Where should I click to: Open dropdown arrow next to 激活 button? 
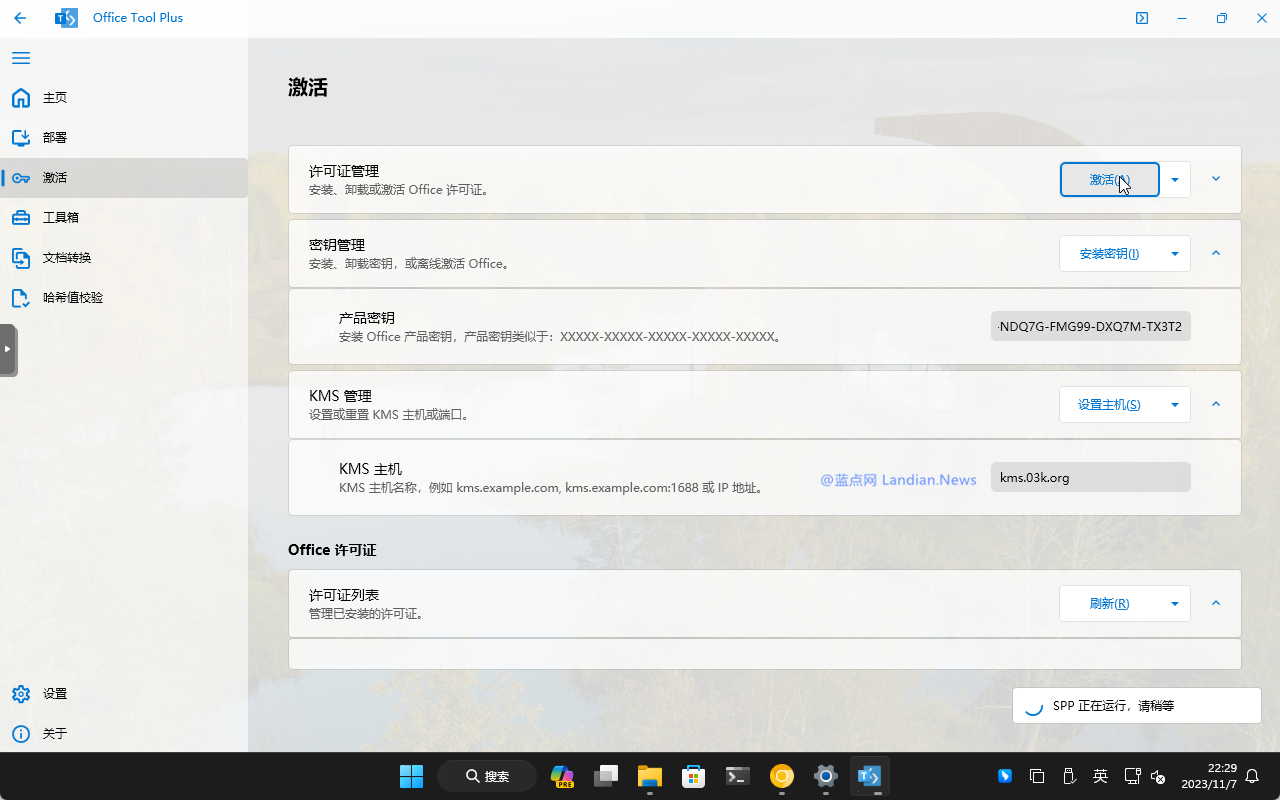tap(1175, 180)
